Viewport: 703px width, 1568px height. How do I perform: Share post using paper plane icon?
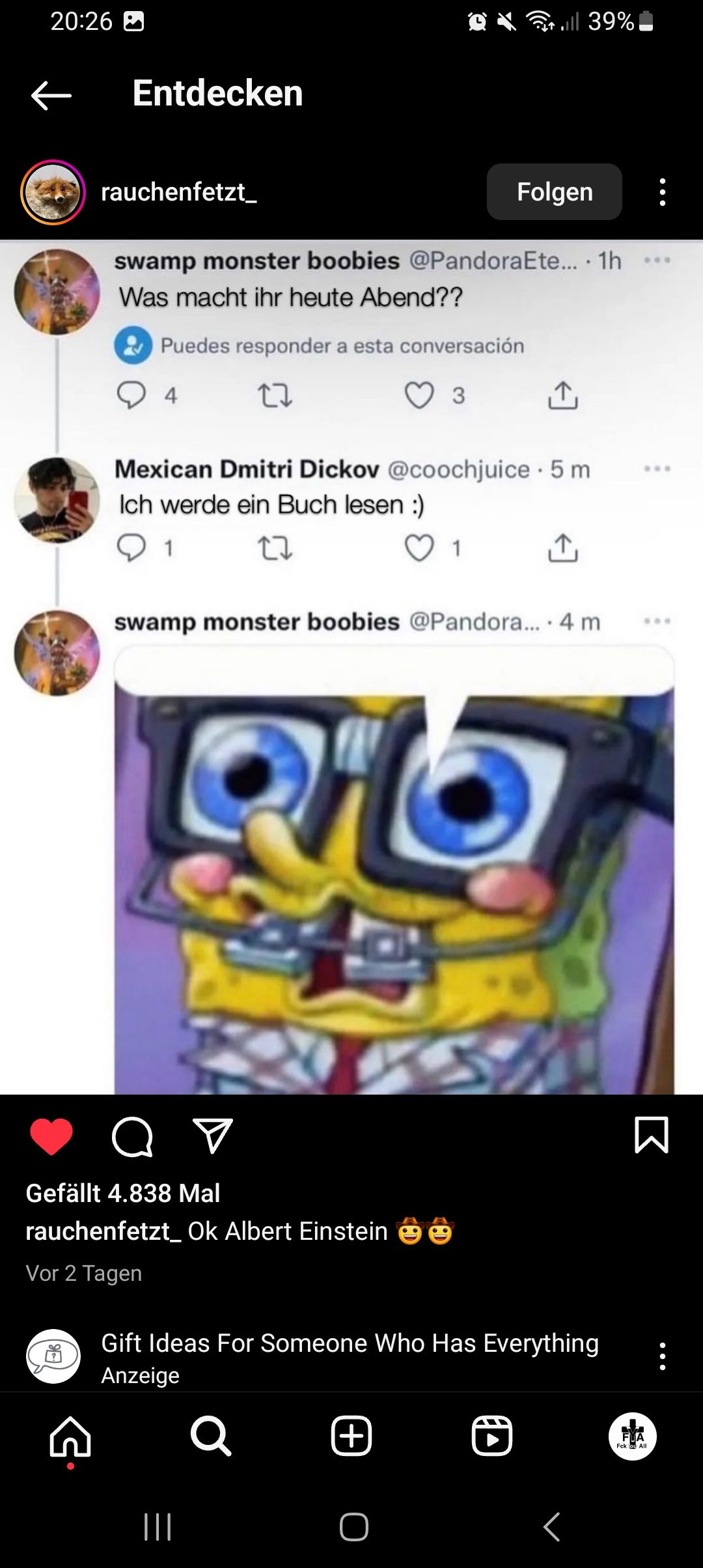click(213, 1136)
